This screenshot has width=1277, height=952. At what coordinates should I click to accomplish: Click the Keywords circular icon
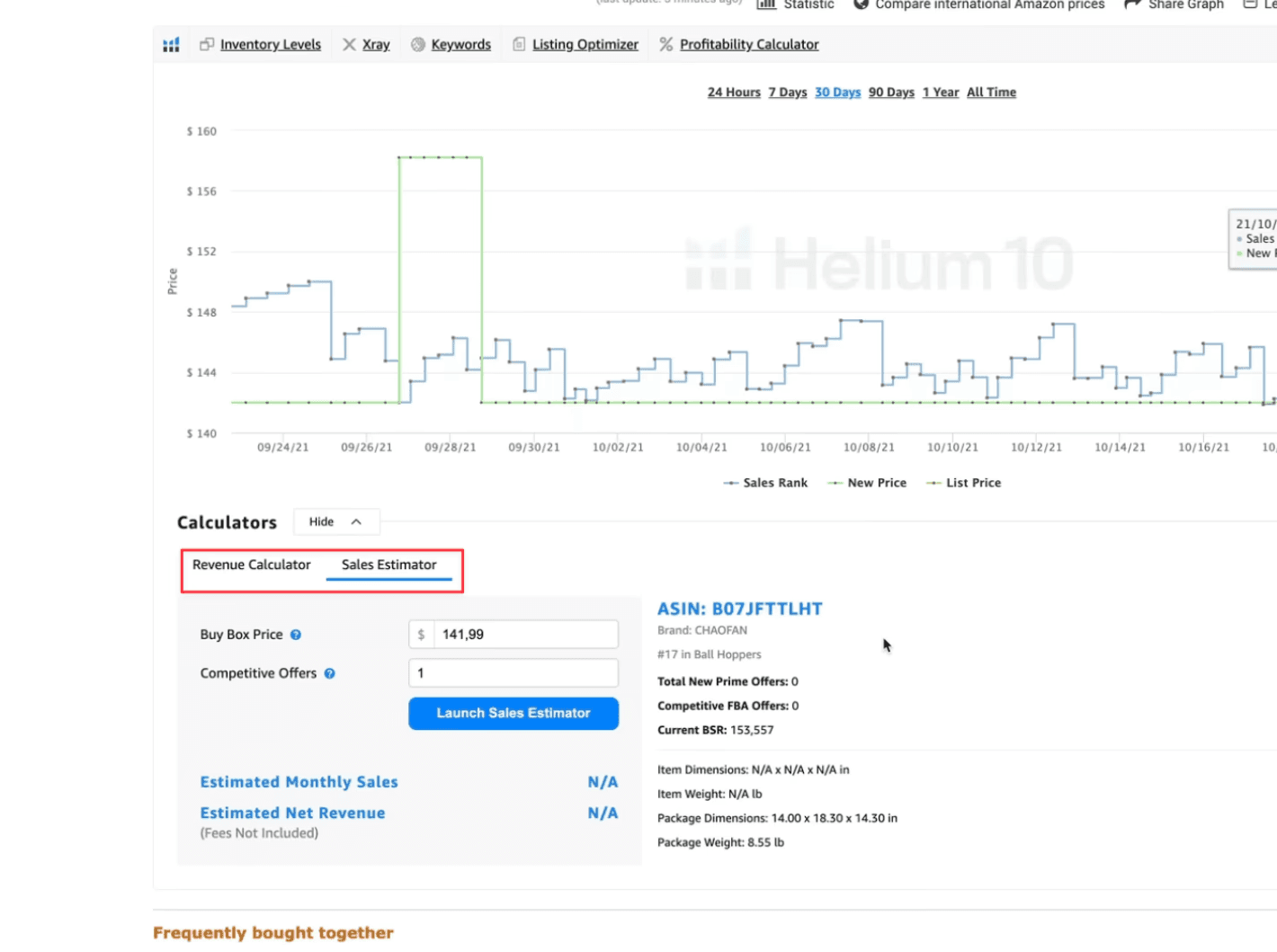pyautogui.click(x=418, y=44)
